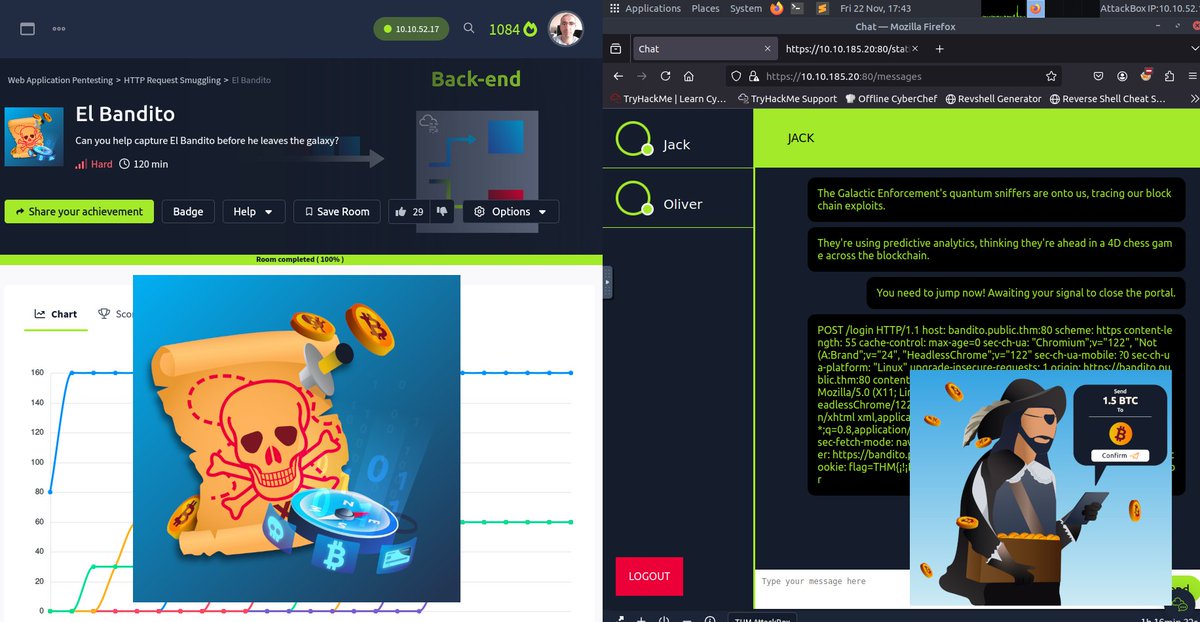1200x622 pixels.
Task: Select the Chat browser tab
Action: click(x=704, y=48)
